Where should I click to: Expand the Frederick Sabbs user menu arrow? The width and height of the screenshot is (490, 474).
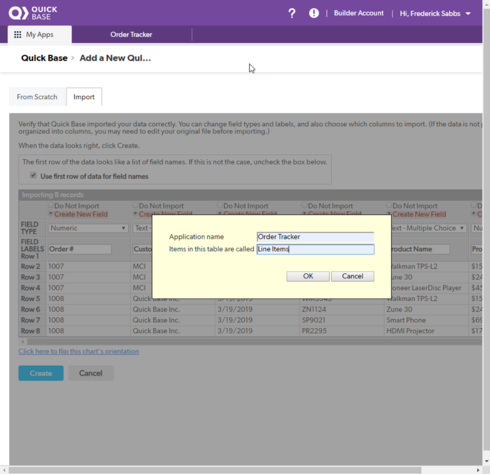(x=468, y=14)
